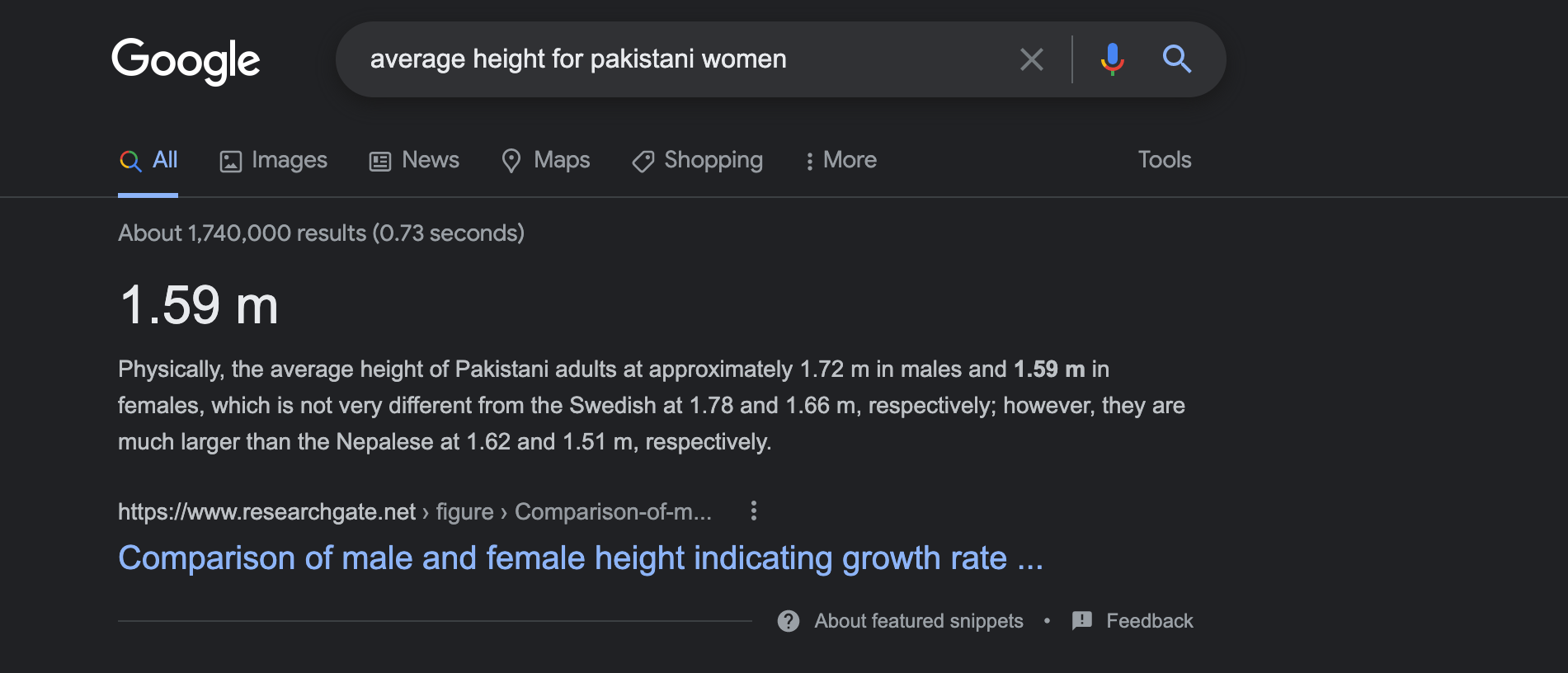The width and height of the screenshot is (1568, 673).
Task: Click the Images tab picture icon
Action: click(x=230, y=161)
